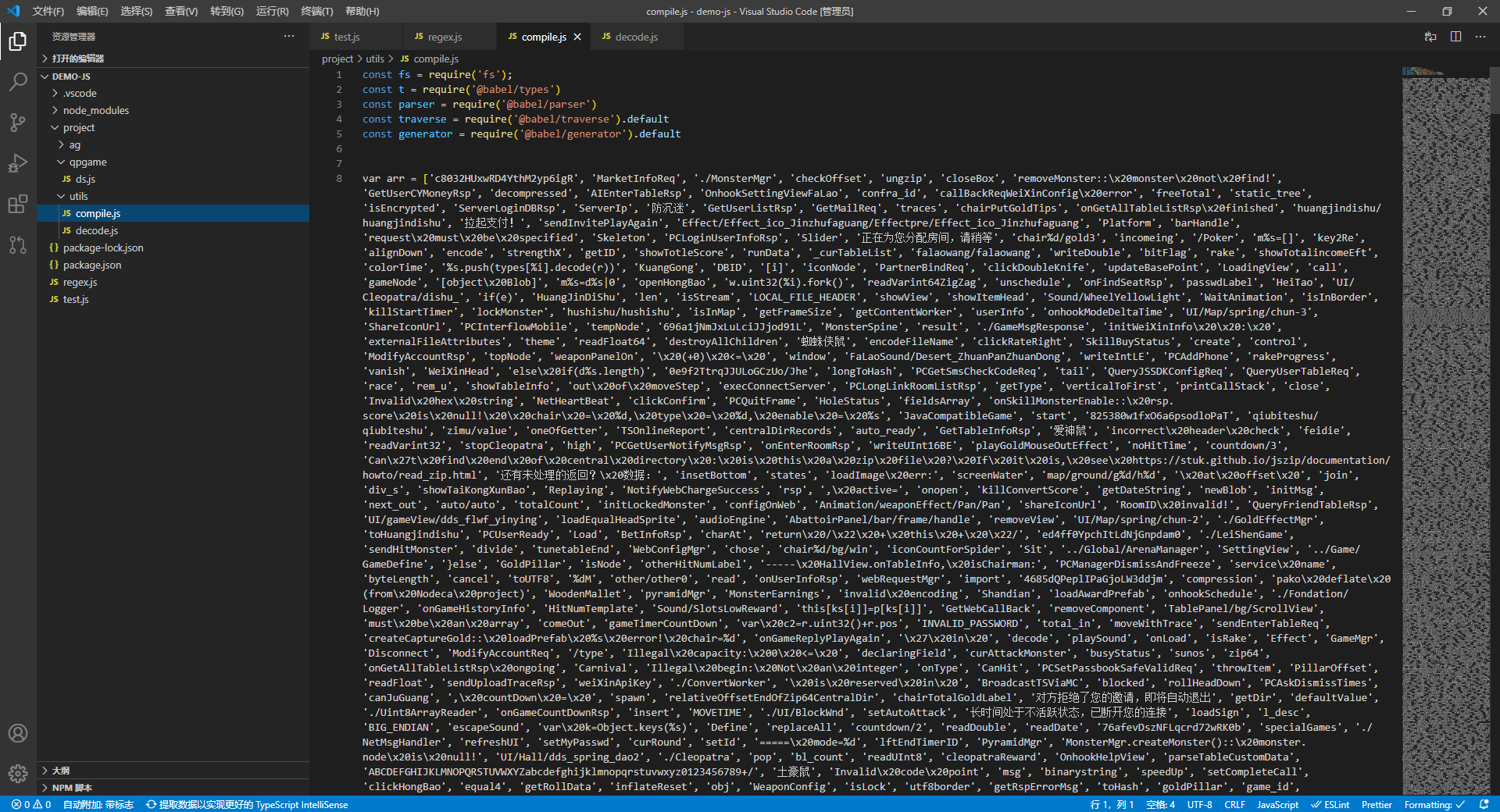Change file encoding UTF-8

click(1200, 804)
